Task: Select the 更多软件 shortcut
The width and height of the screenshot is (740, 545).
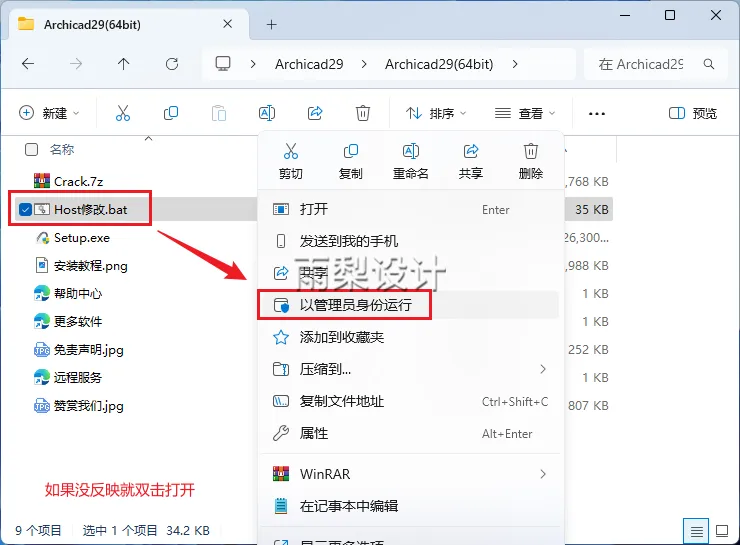Action: tap(77, 321)
